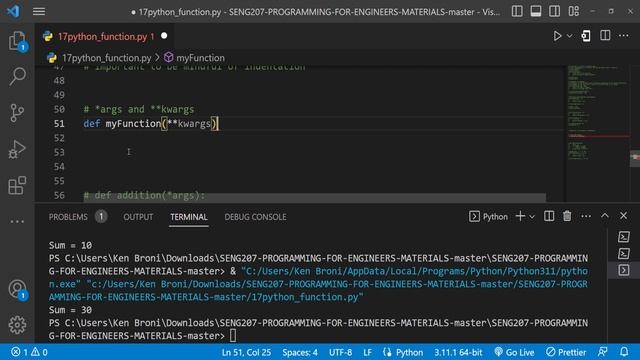The width and height of the screenshot is (640, 360).
Task: Open Run and Debug view
Action: pyautogui.click(x=17, y=149)
